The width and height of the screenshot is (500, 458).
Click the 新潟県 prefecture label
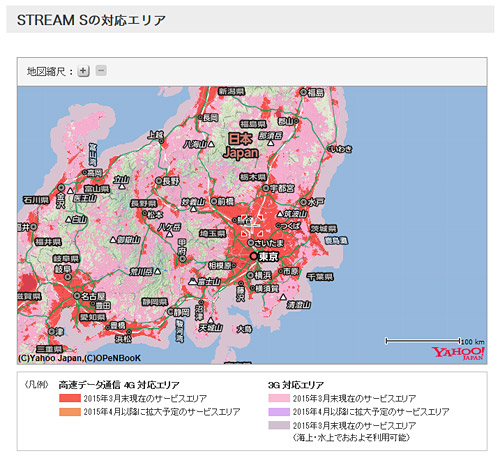pyautogui.click(x=232, y=91)
